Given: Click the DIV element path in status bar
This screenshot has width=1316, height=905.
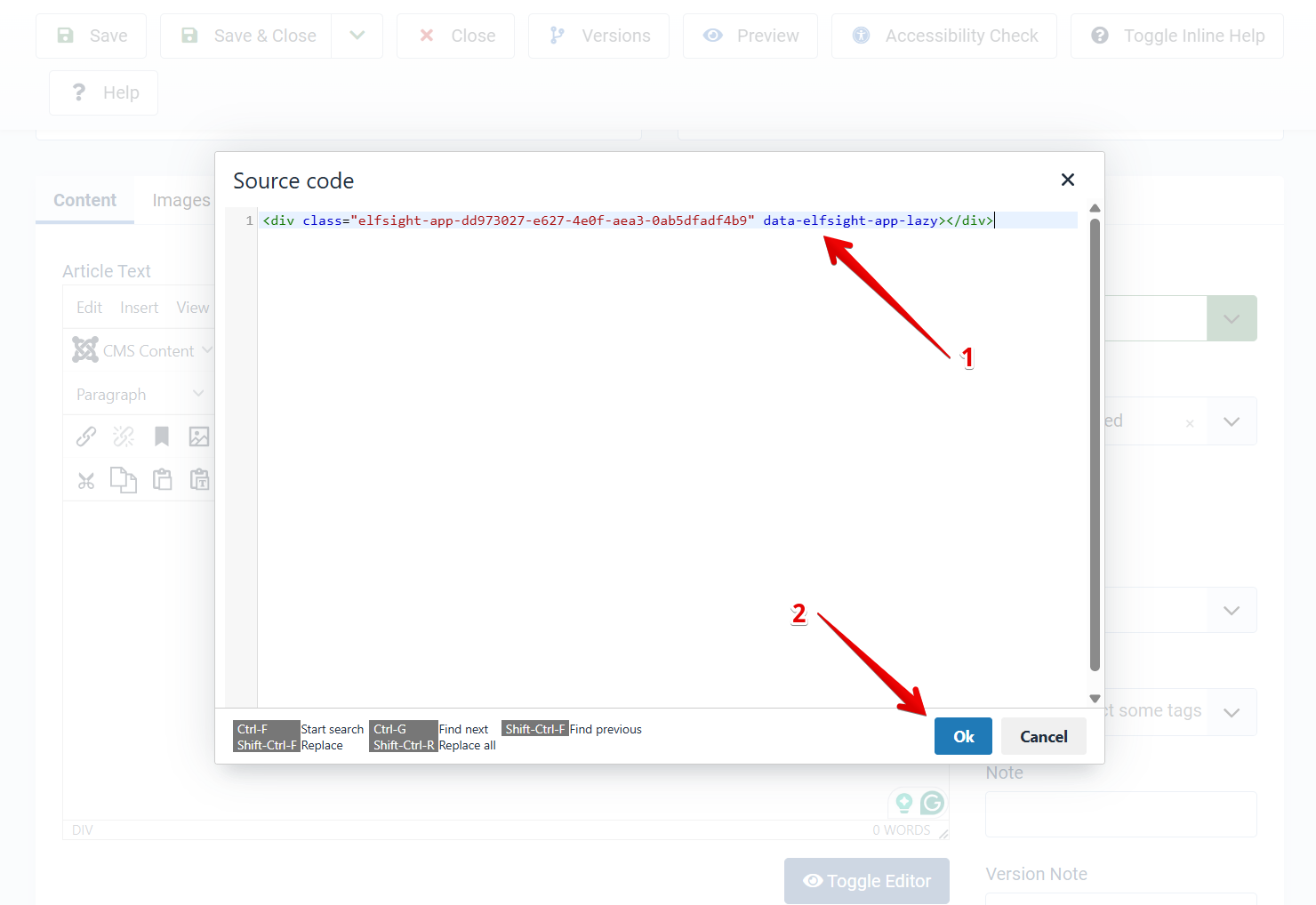Looking at the screenshot, I should pyautogui.click(x=82, y=830).
